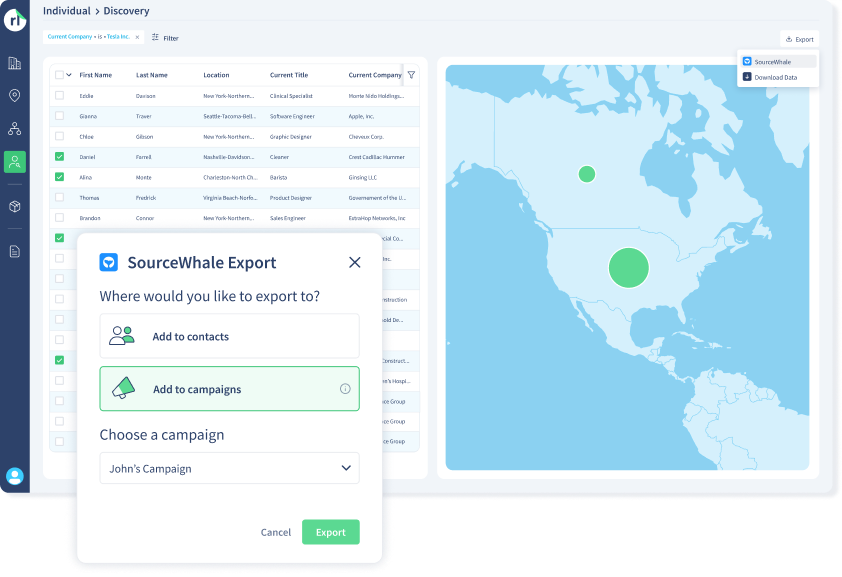
Task: Check the checkbox for Chloe's row
Action: point(60,136)
